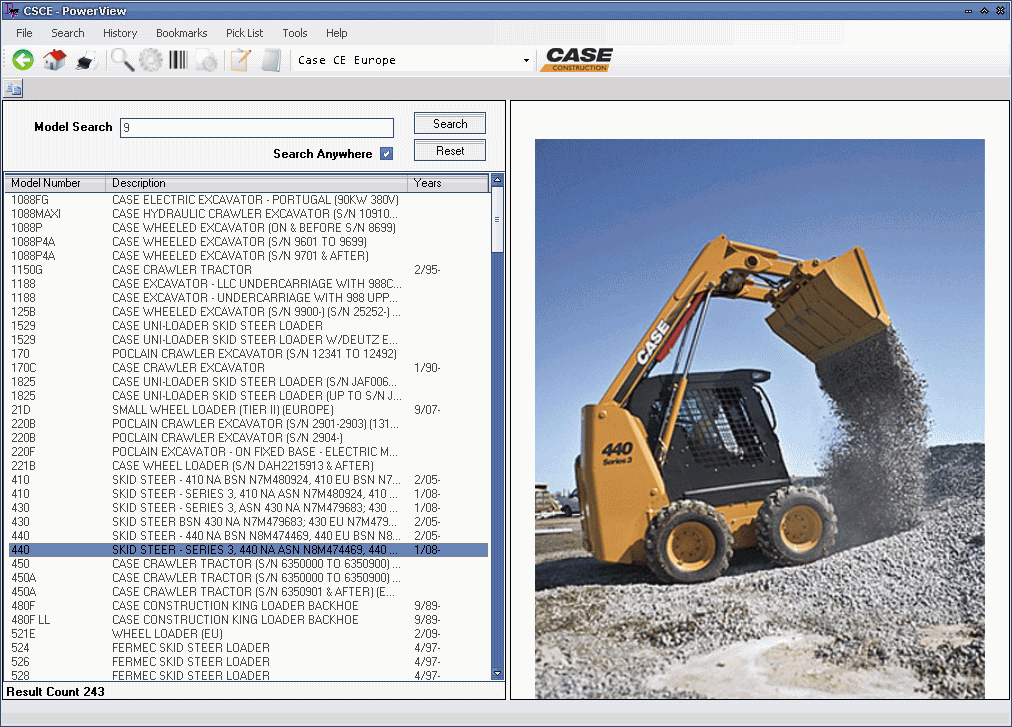Toggle the Search Anywhere checkbox
1012x727 pixels.
click(386, 154)
